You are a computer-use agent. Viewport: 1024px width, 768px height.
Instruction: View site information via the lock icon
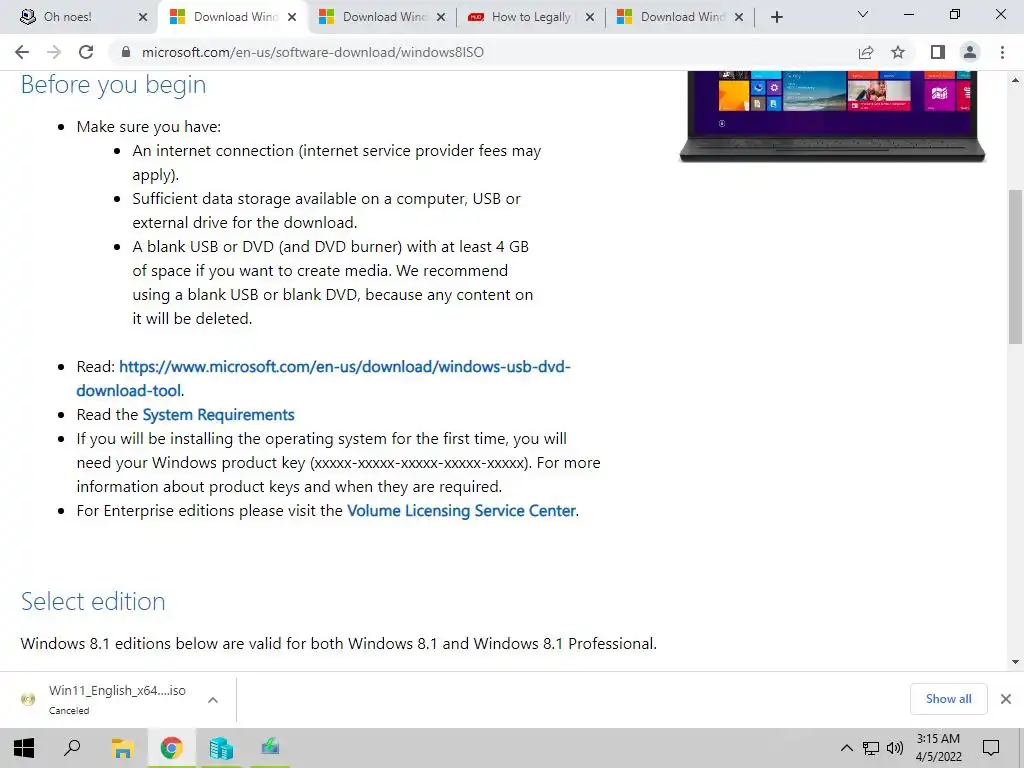(126, 52)
